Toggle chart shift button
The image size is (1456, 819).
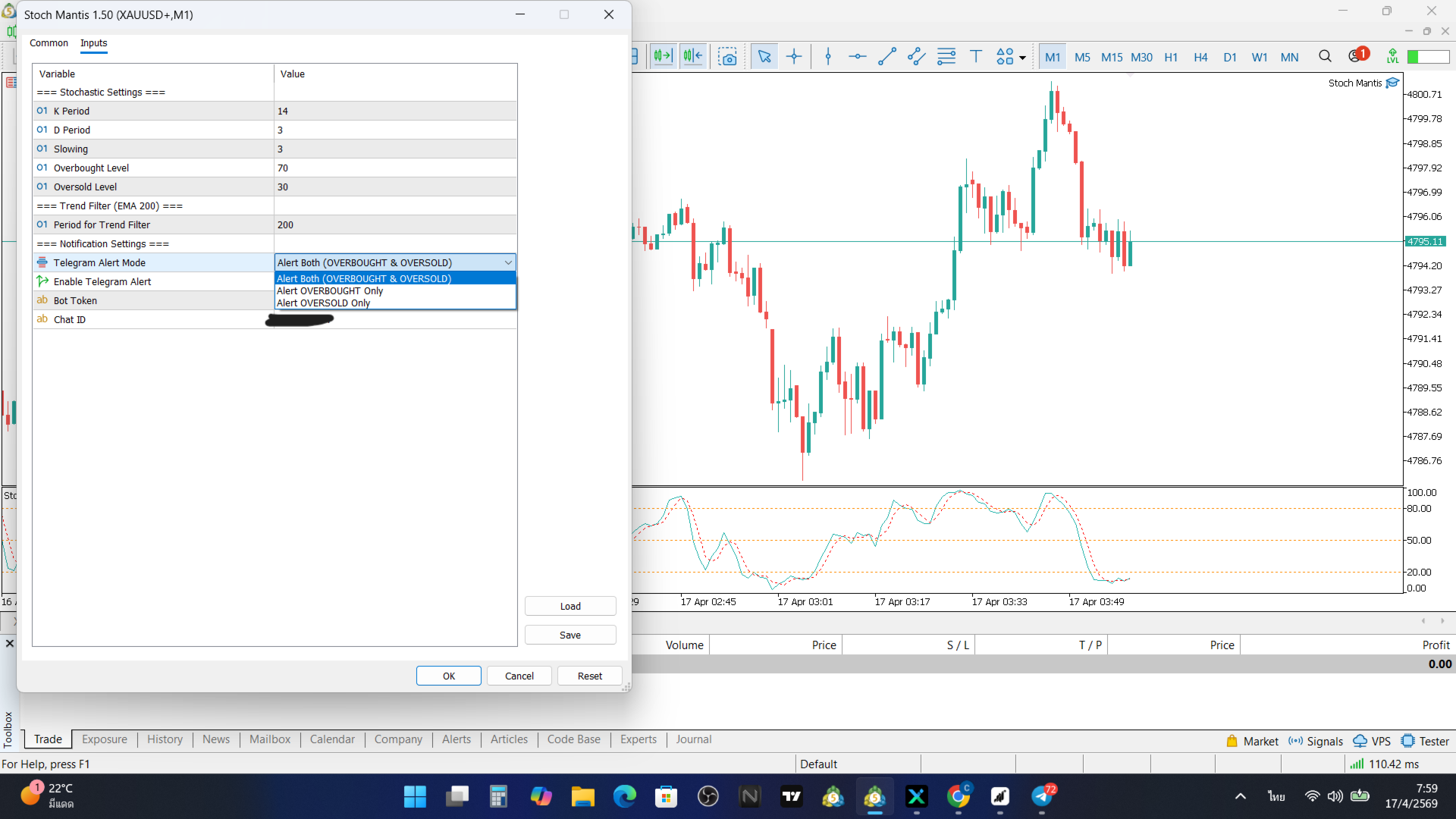coord(692,57)
